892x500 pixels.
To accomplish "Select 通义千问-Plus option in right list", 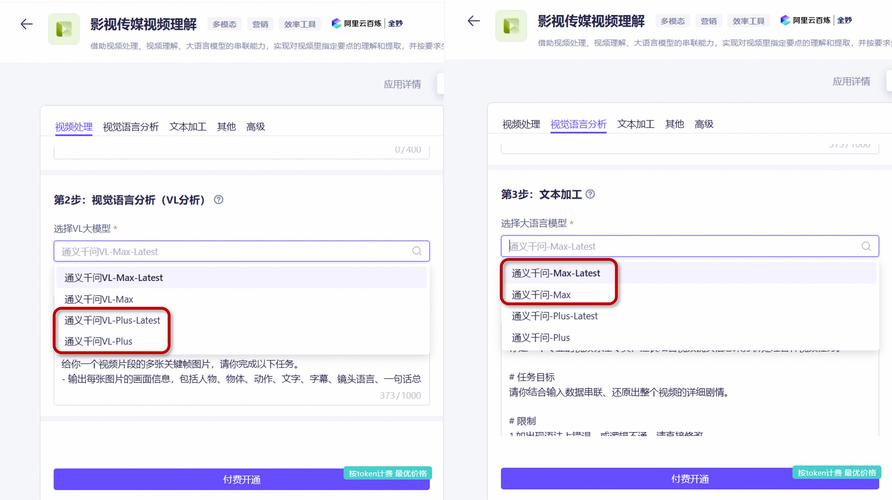I will [x=689, y=337].
